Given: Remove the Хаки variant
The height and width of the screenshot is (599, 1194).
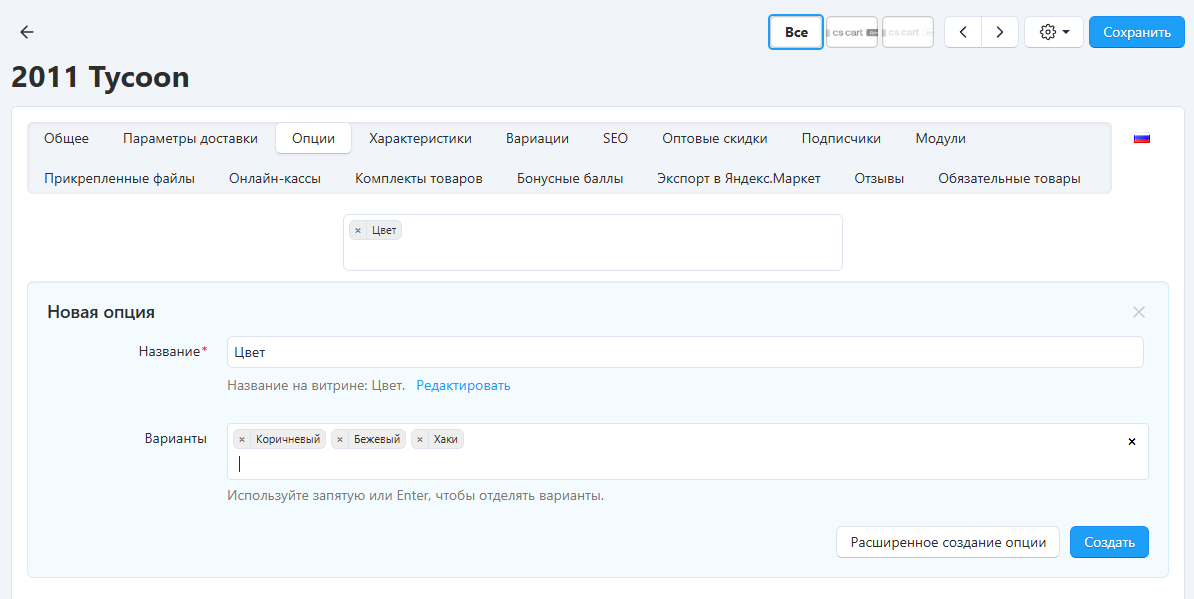Looking at the screenshot, I should tap(420, 439).
